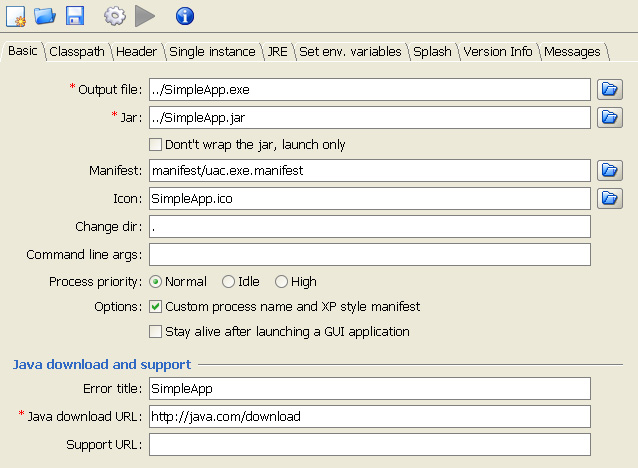Image resolution: width=638 pixels, height=468 pixels.
Task: Open the Version Info tab
Action: coord(497,52)
